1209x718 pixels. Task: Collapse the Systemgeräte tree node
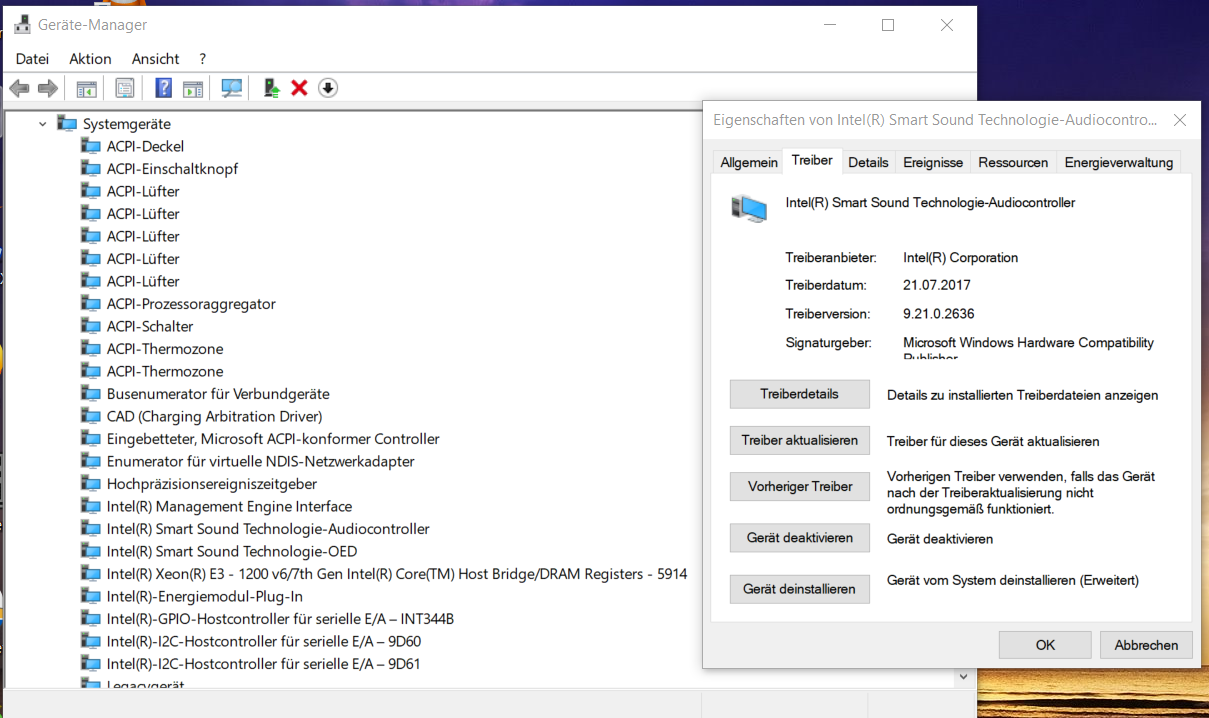click(x=43, y=124)
